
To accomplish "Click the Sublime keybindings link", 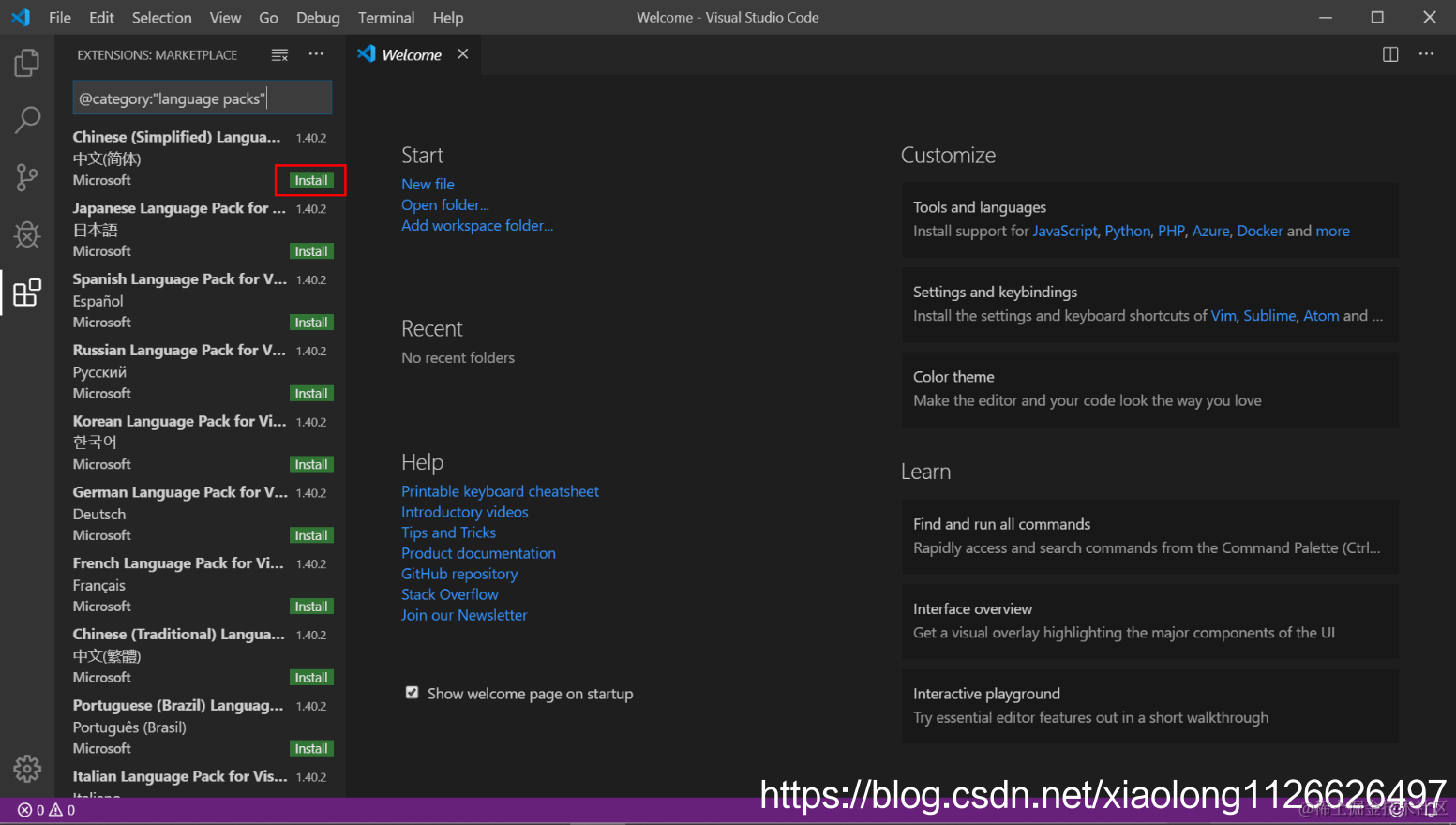I will 1269,315.
